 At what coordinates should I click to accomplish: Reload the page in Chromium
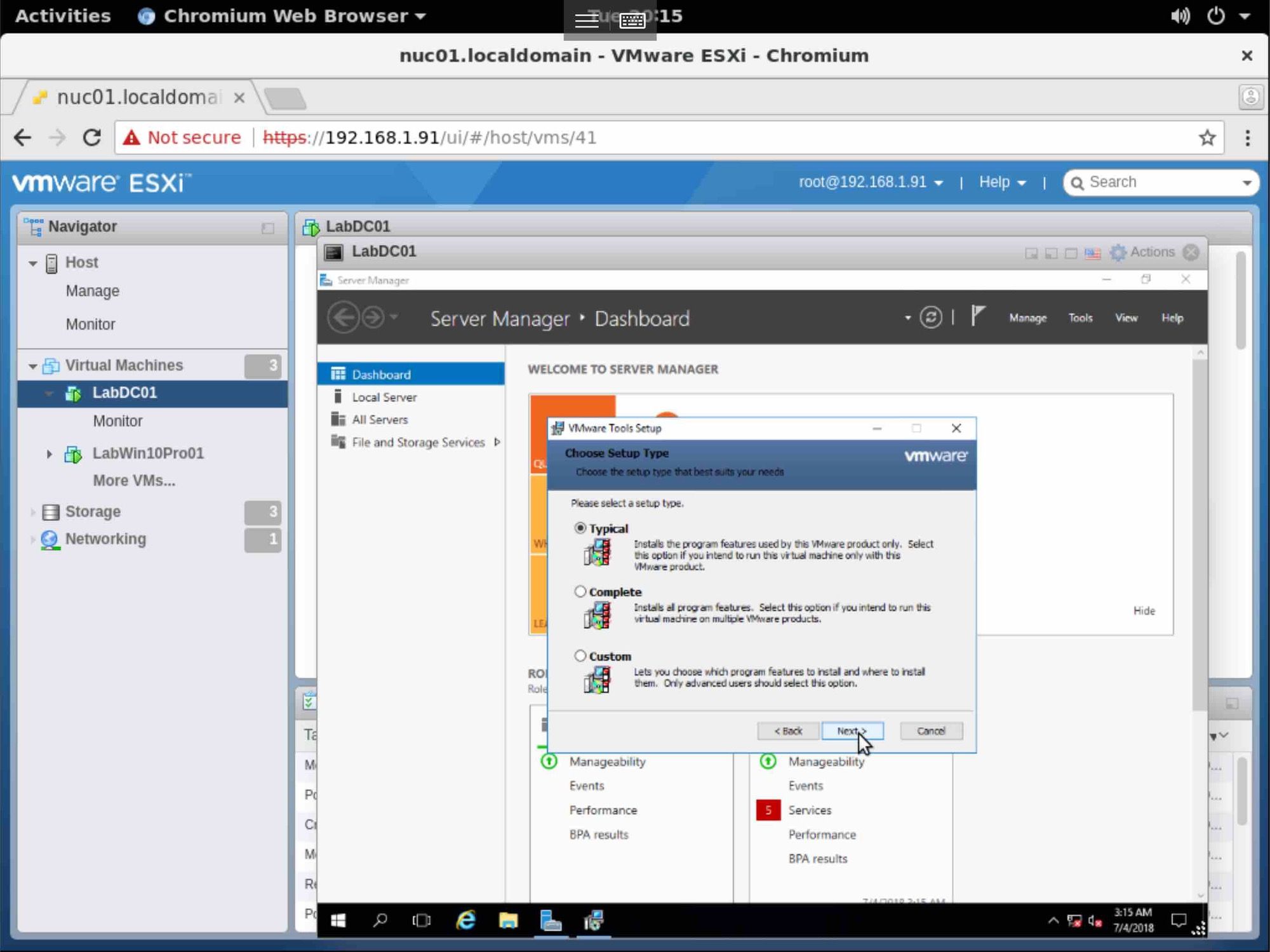coord(92,137)
